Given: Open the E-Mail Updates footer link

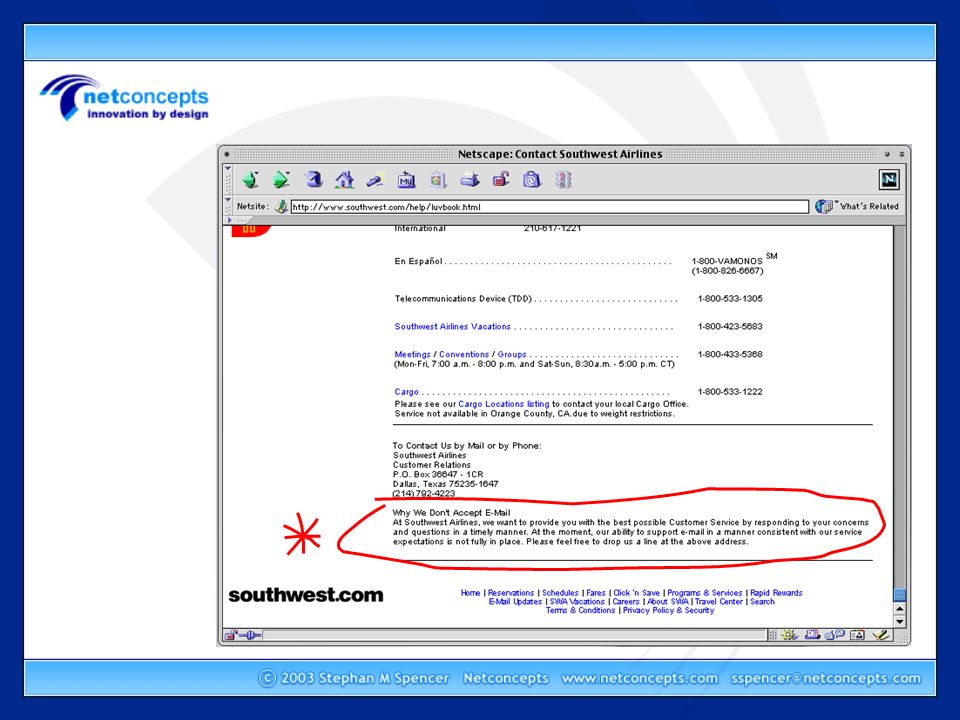Looking at the screenshot, I should (x=515, y=602).
